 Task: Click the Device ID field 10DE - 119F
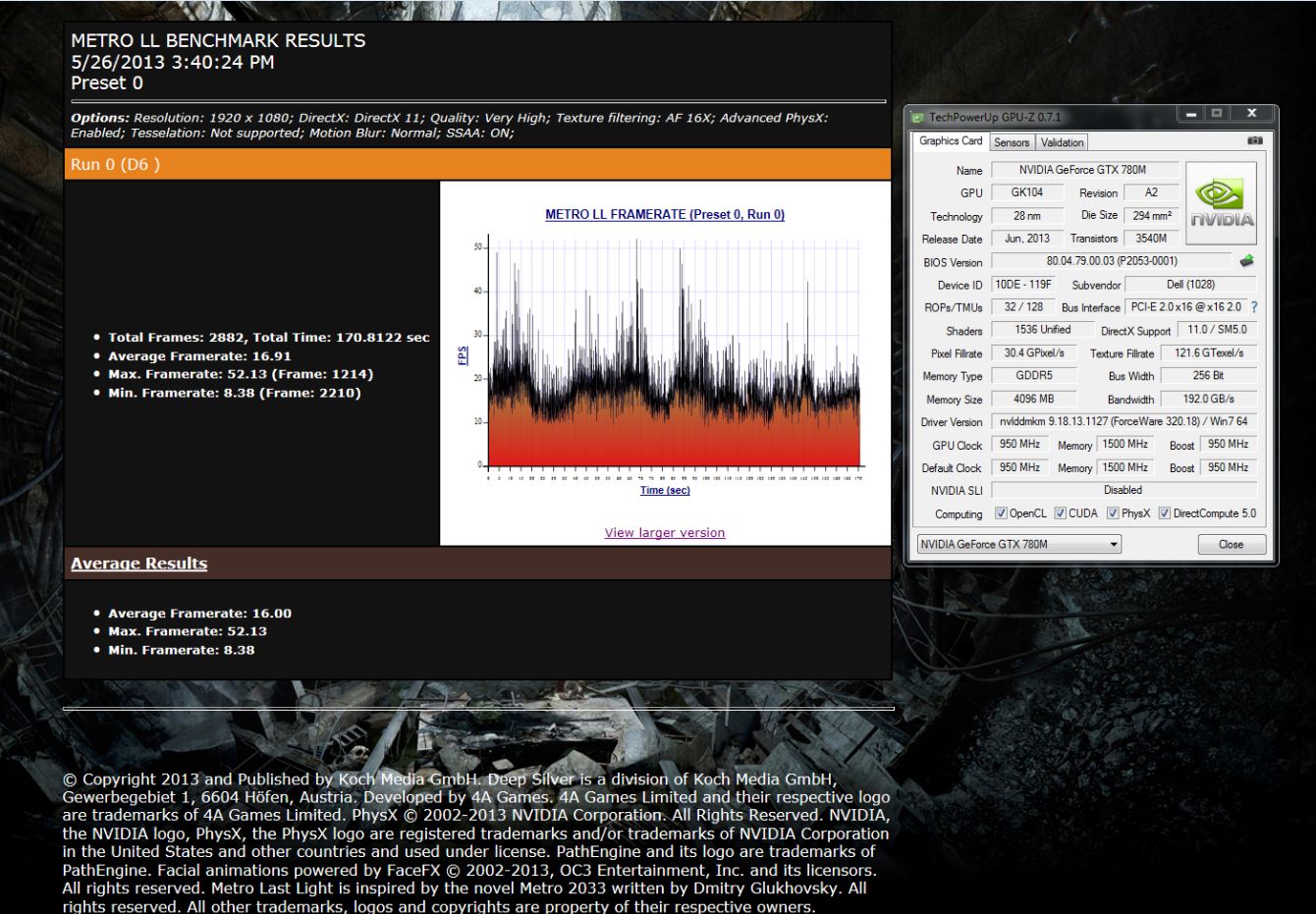coord(1022,284)
